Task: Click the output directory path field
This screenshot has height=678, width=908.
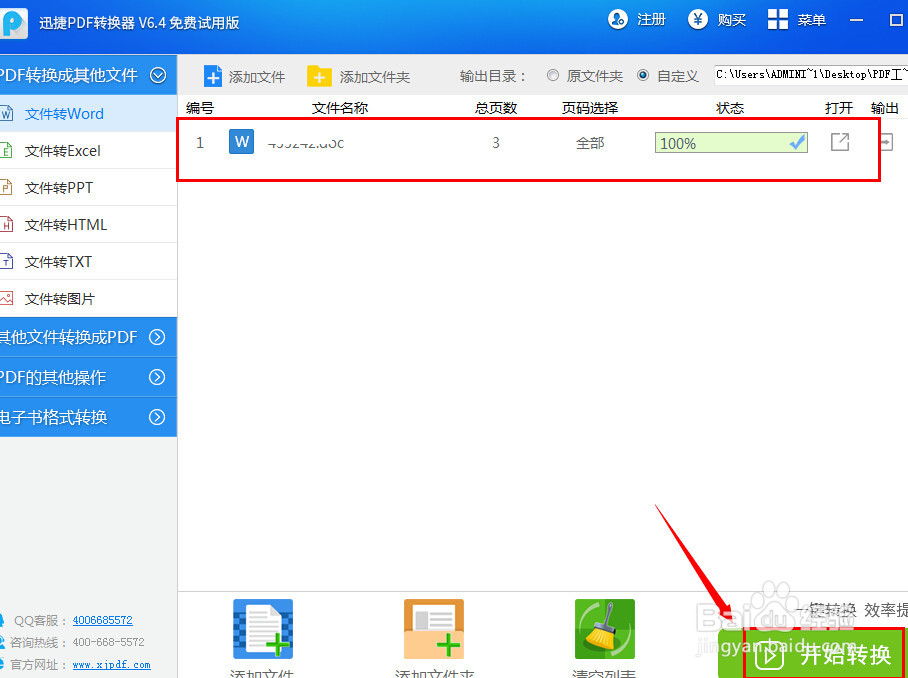Action: pos(811,75)
